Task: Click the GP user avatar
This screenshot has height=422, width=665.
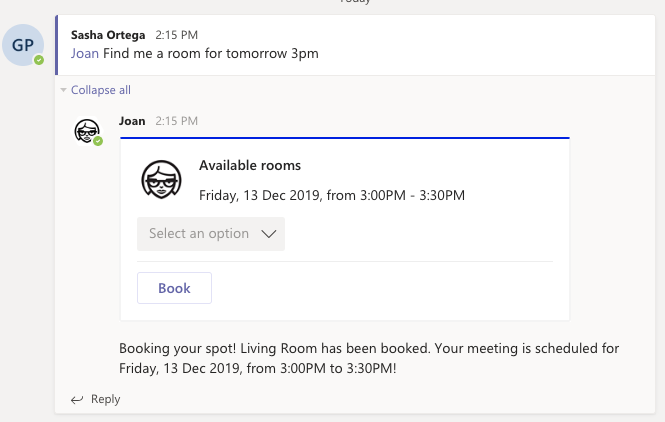Action: [x=23, y=45]
